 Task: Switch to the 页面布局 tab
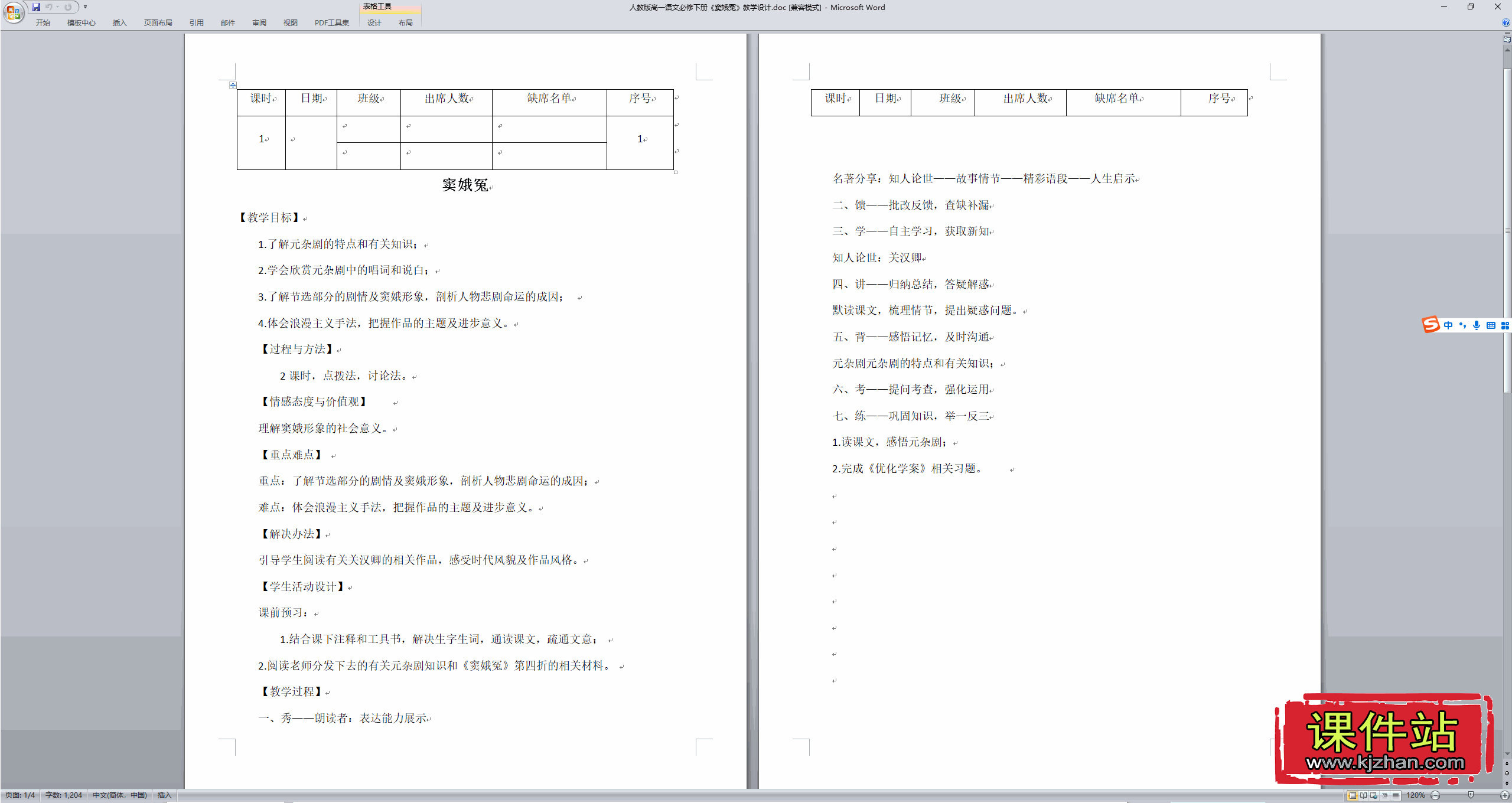[158, 22]
